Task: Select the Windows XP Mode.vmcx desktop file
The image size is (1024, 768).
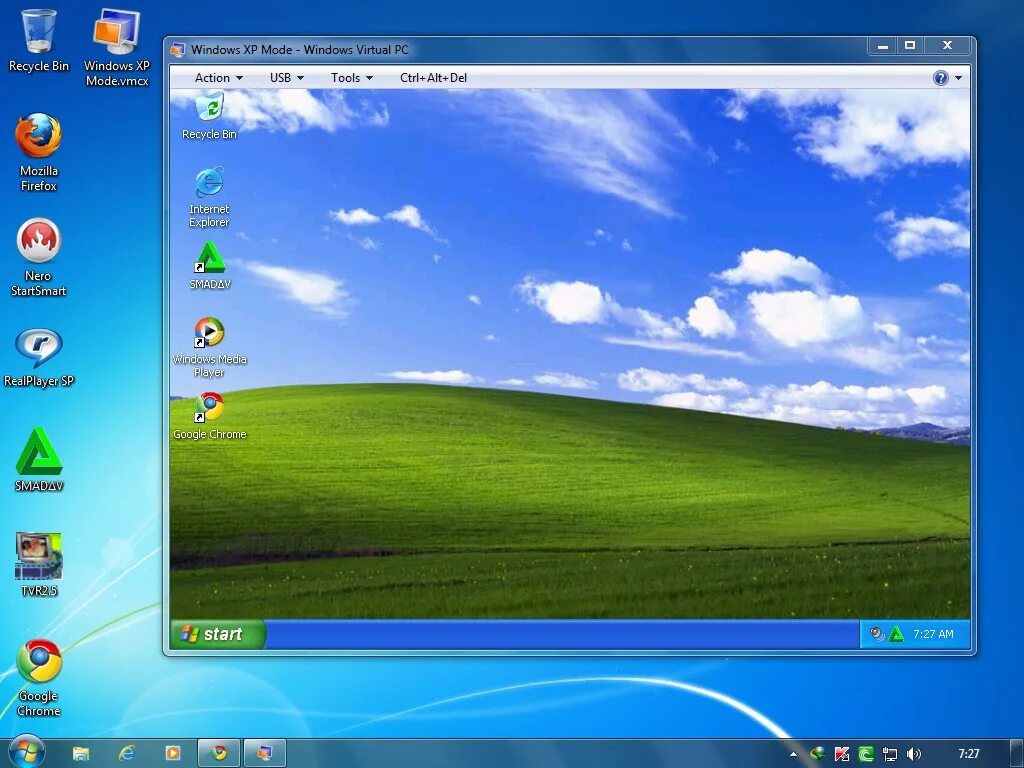Action: [117, 48]
